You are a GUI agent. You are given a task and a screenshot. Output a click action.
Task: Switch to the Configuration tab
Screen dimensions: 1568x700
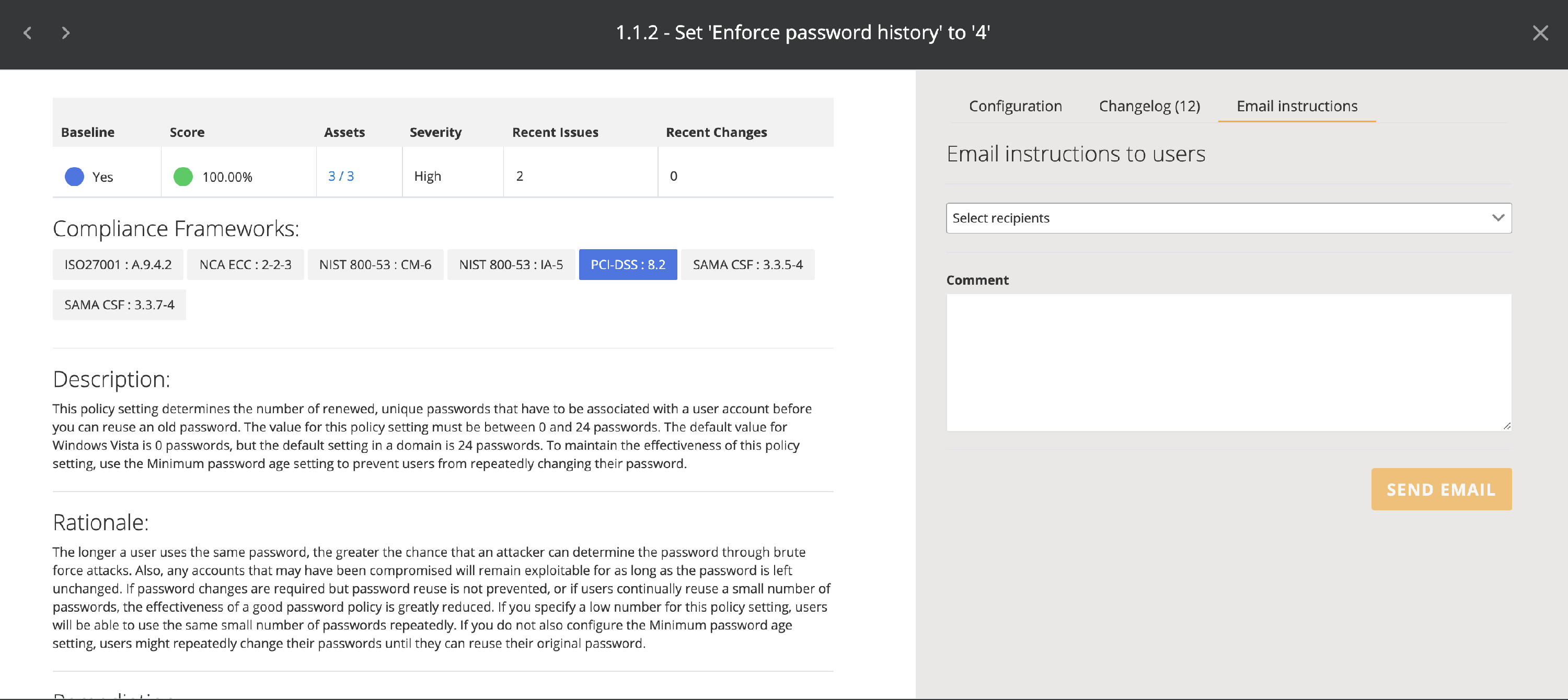click(1014, 106)
